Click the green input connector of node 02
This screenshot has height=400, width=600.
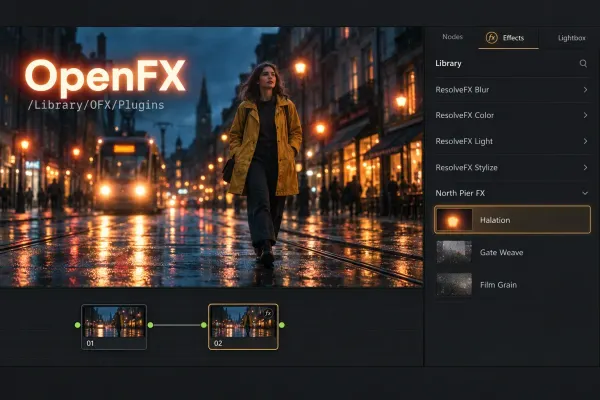[x=204, y=325]
